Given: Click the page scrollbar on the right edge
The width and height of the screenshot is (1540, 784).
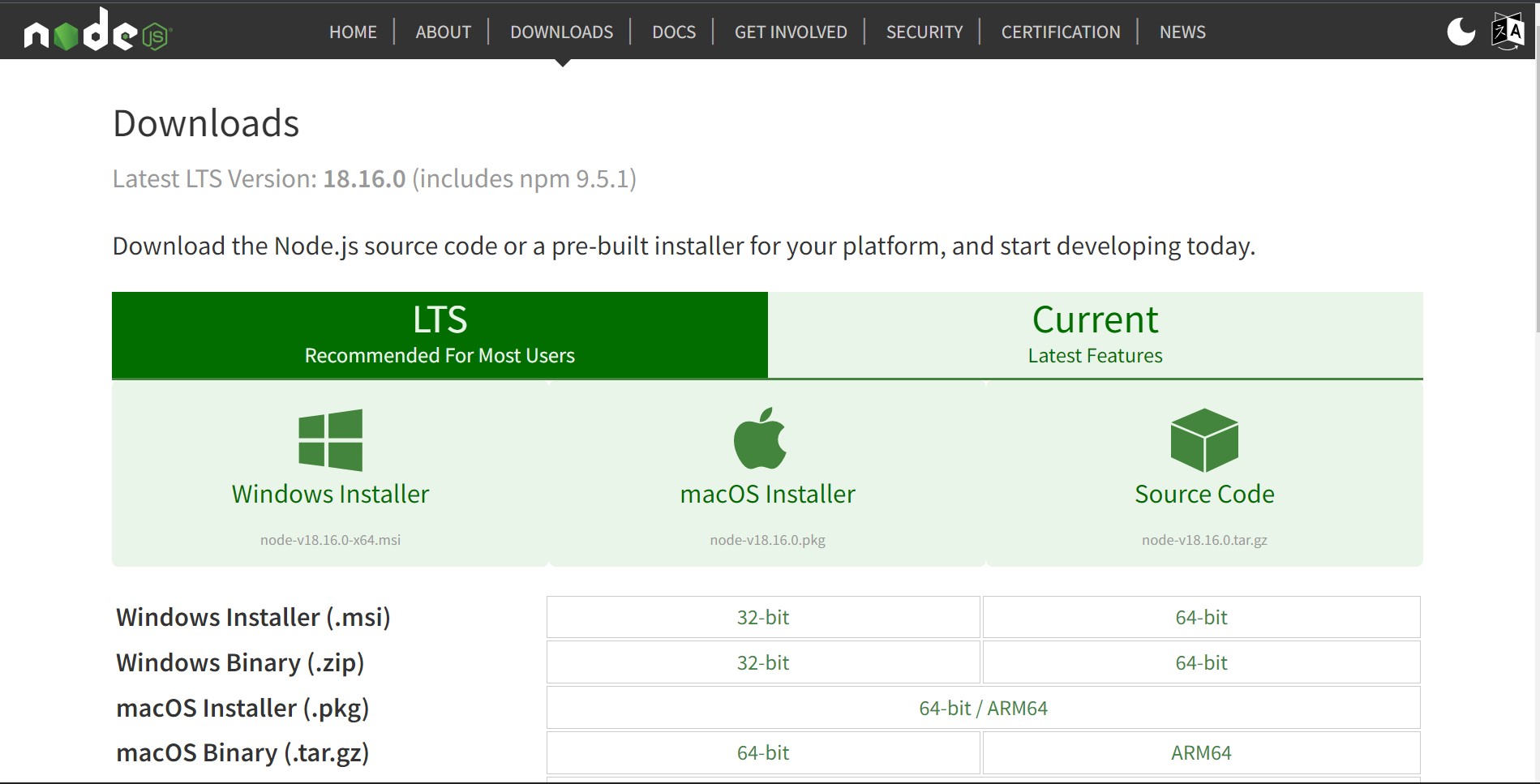Looking at the screenshot, I should click(1535, 203).
